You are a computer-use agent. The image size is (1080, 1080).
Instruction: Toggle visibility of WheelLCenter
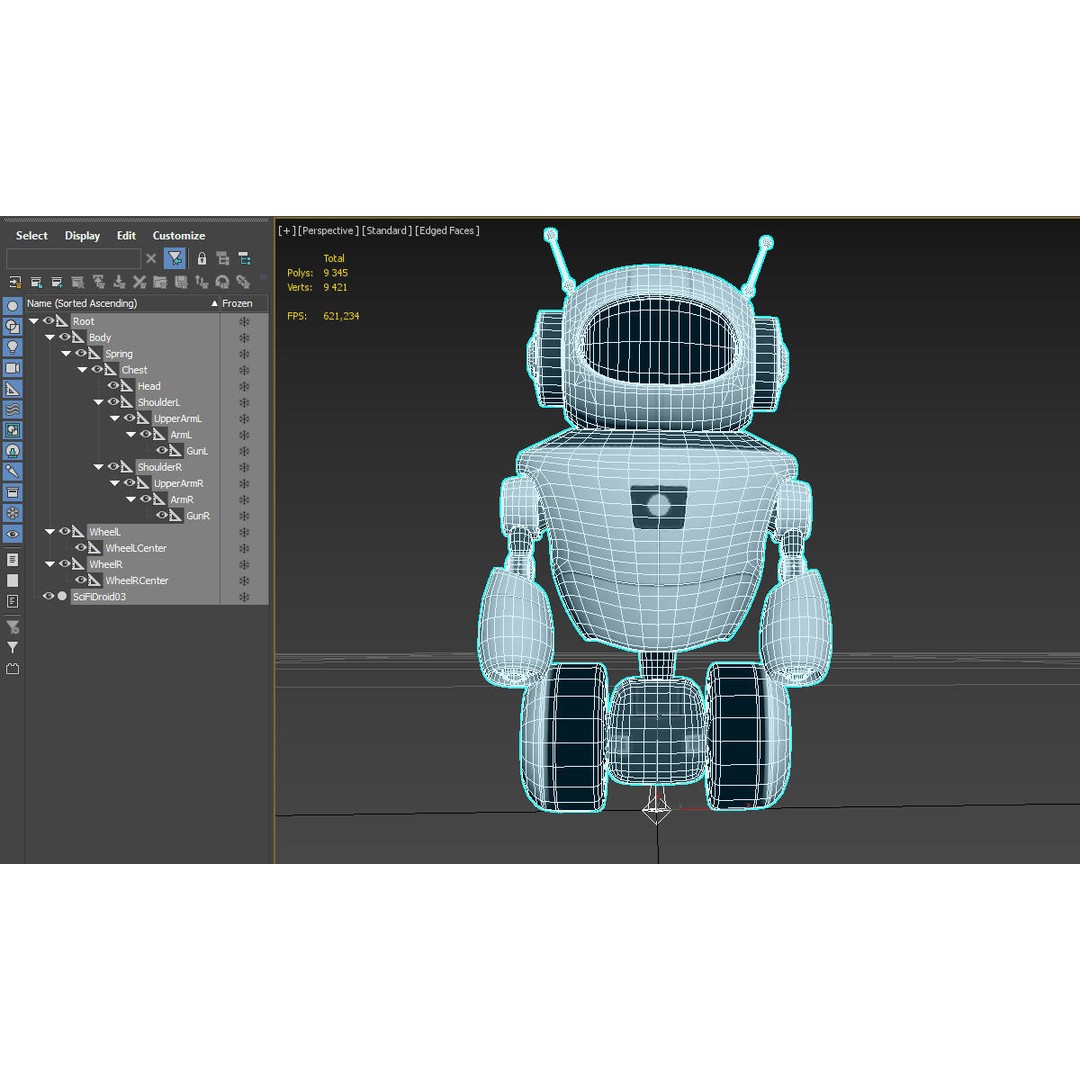(x=81, y=548)
